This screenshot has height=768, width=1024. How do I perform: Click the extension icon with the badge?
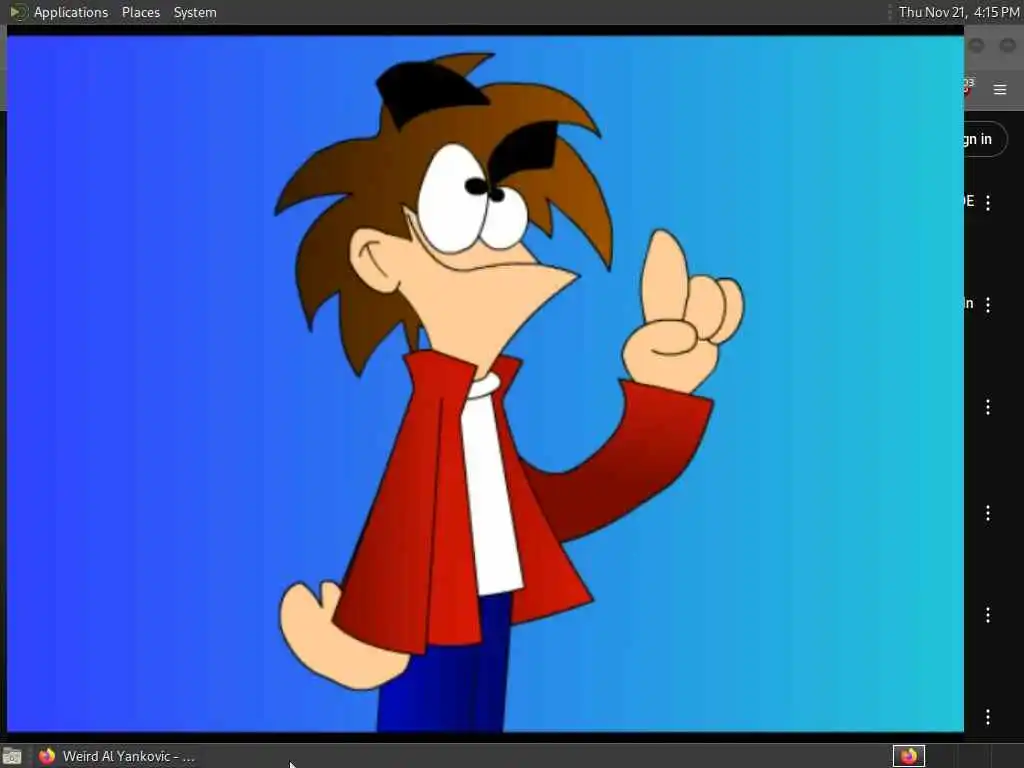tap(967, 86)
